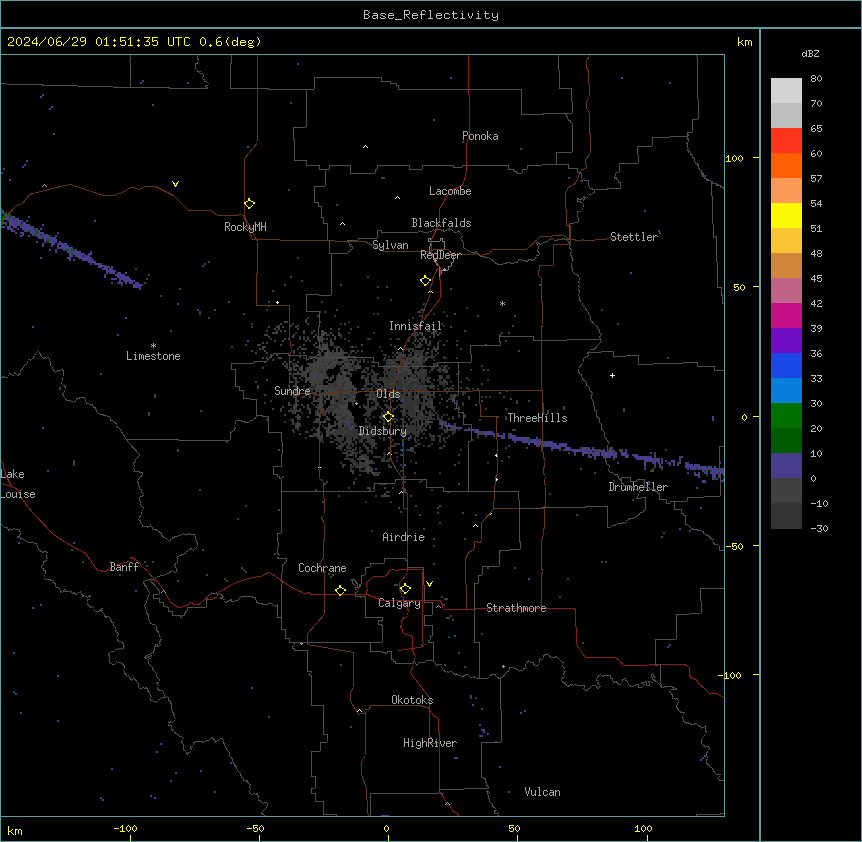Click the yellow V marker east of Calgary
The width and height of the screenshot is (862, 842).
coord(429,584)
